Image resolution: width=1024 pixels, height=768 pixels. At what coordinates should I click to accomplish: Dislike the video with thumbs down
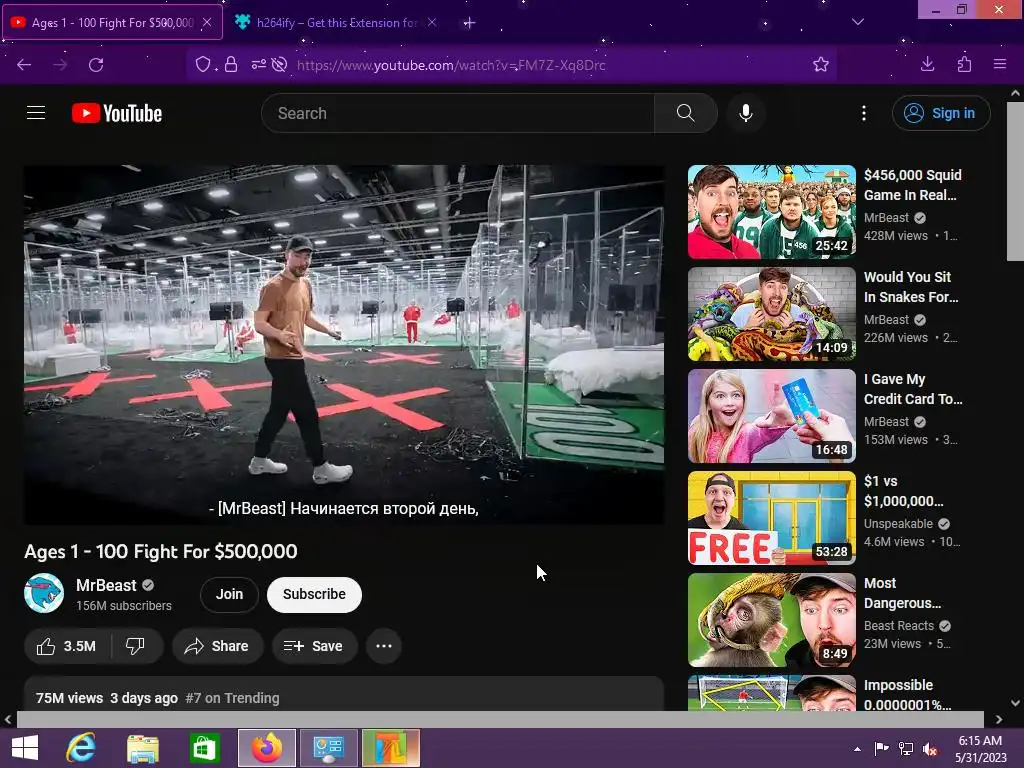click(136, 646)
